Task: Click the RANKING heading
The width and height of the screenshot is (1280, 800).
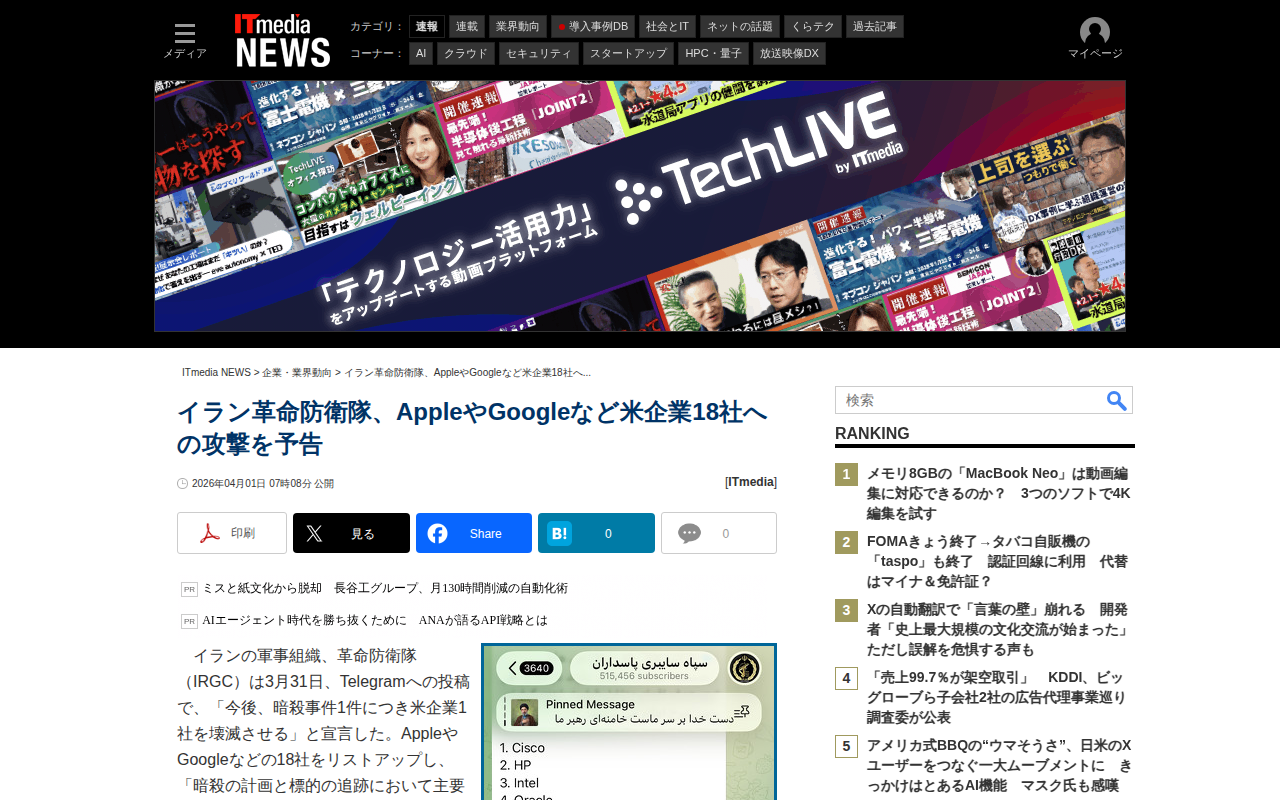Action: pyautogui.click(x=872, y=434)
